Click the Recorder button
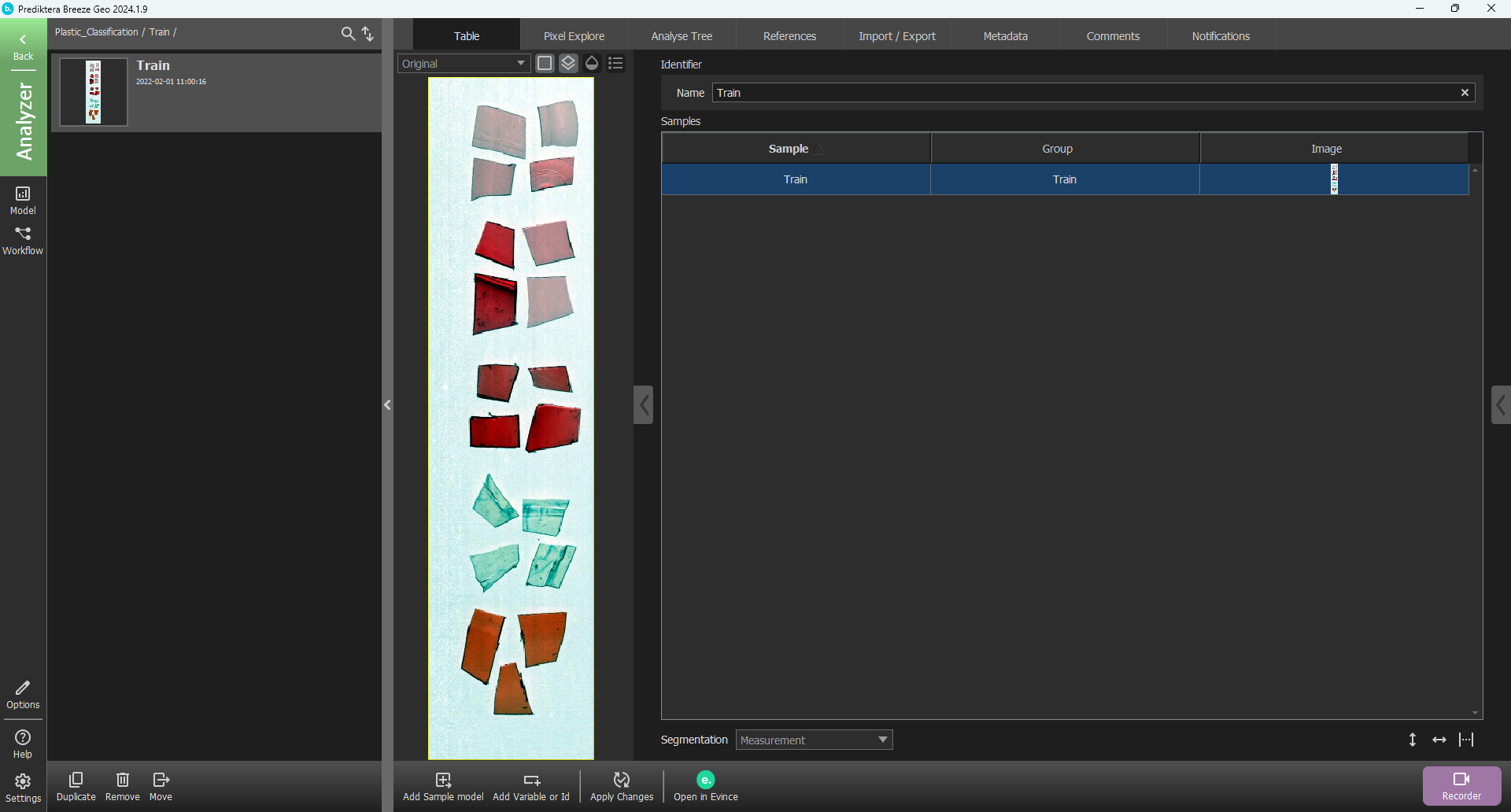1511x812 pixels. [1461, 785]
